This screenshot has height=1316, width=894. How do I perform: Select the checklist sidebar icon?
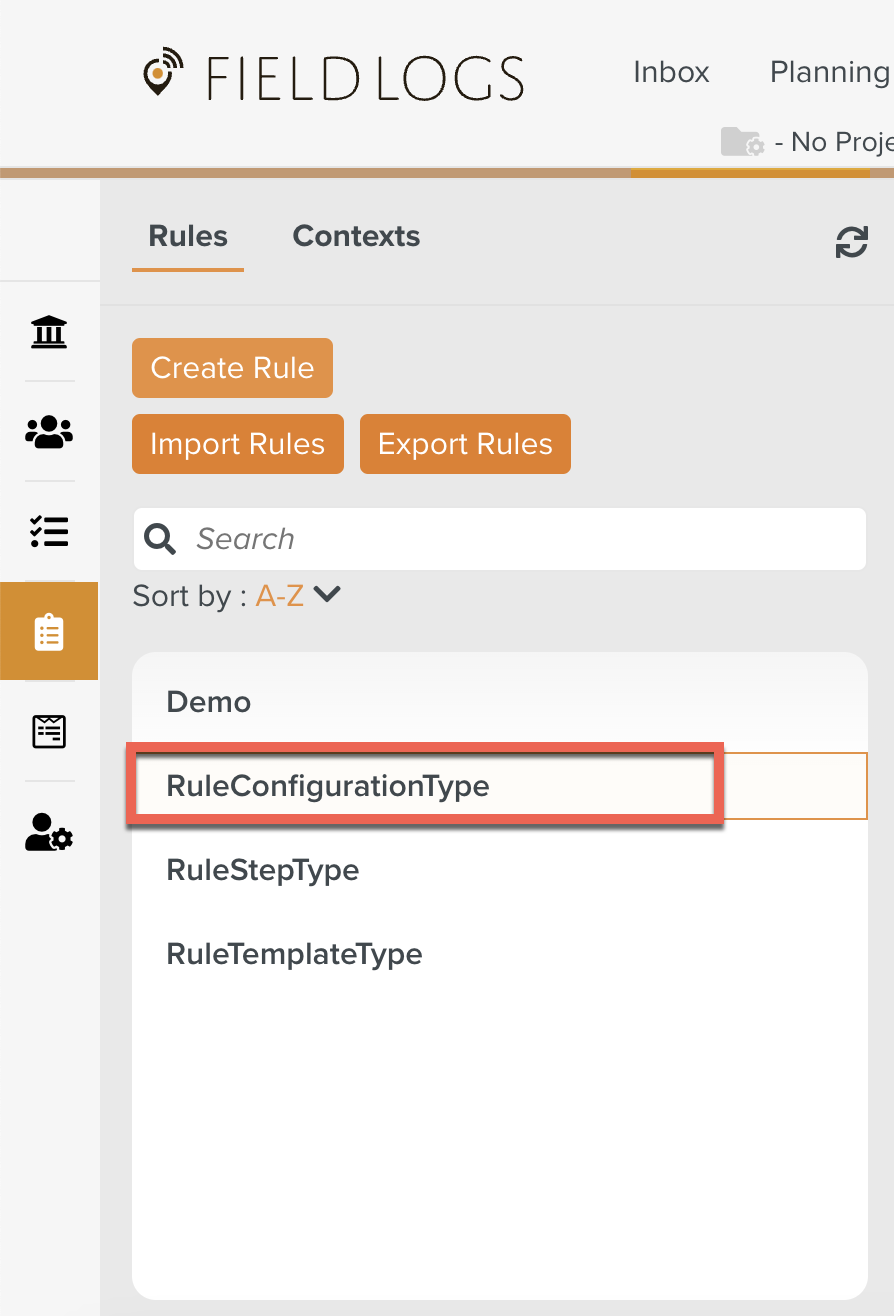(x=49, y=531)
